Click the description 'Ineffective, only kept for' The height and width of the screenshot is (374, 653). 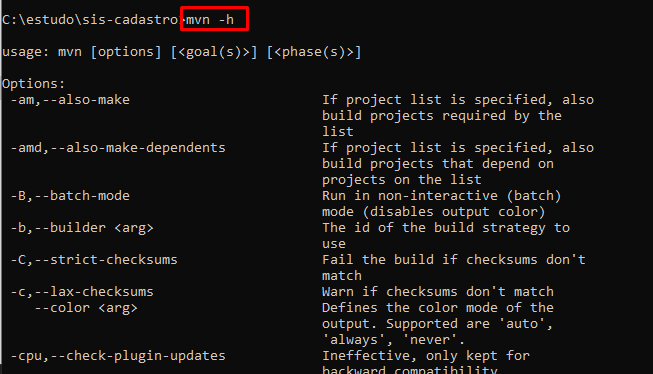coord(426,356)
